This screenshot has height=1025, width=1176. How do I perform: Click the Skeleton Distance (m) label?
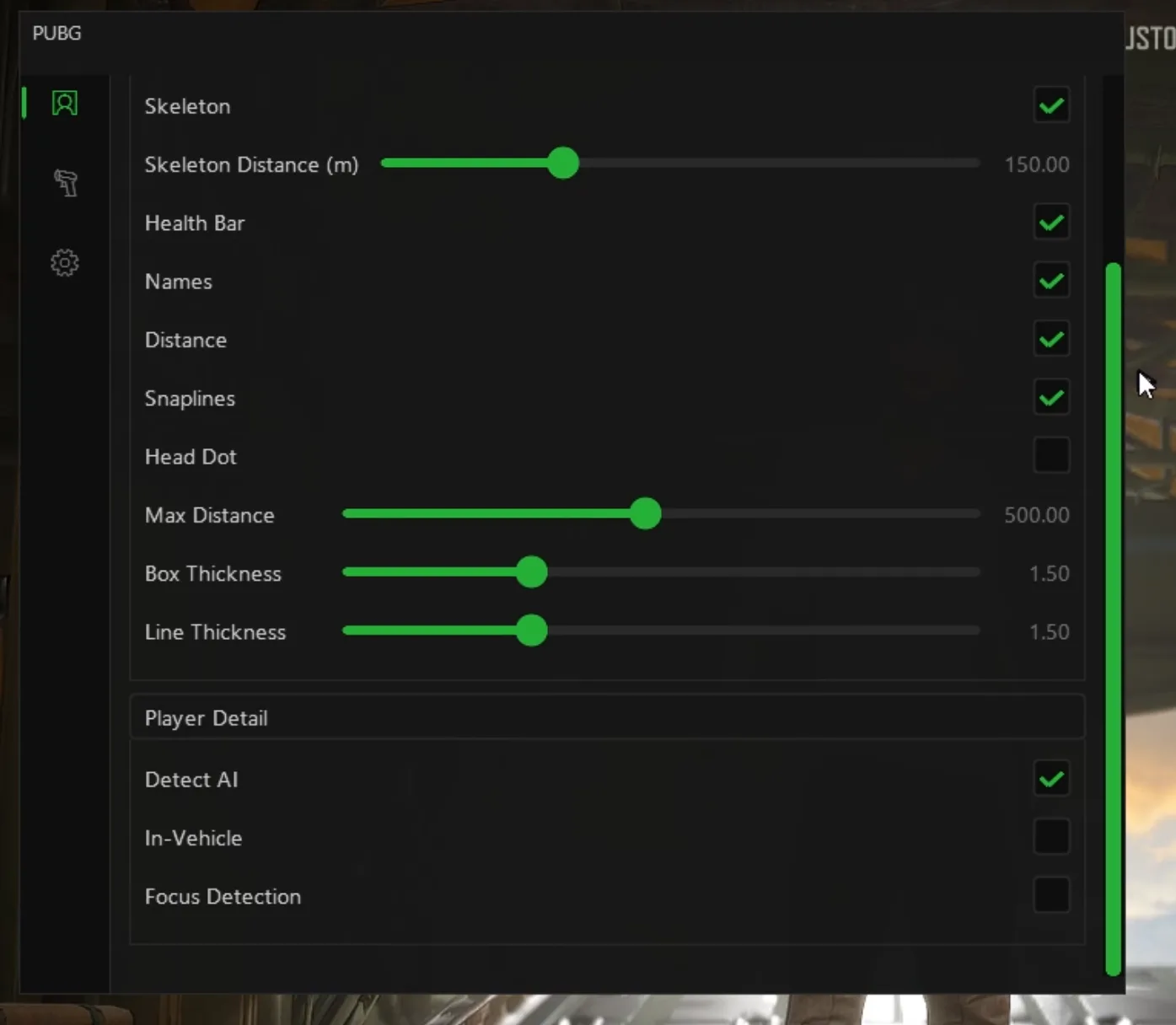[251, 165]
